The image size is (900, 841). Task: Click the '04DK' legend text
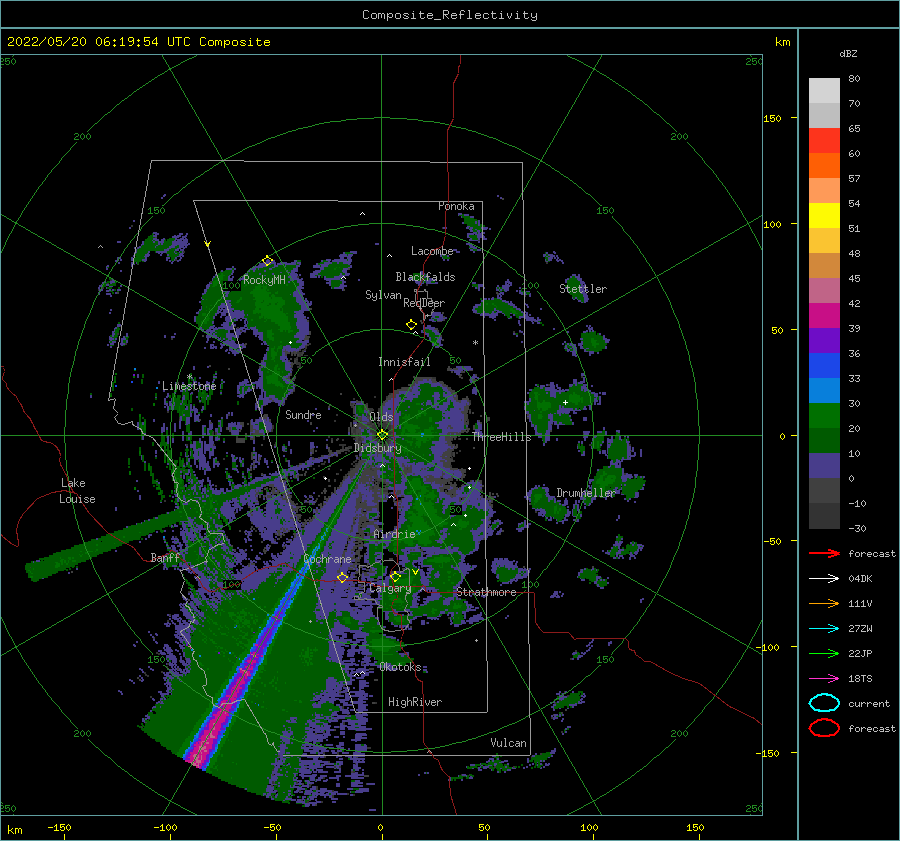click(860, 579)
